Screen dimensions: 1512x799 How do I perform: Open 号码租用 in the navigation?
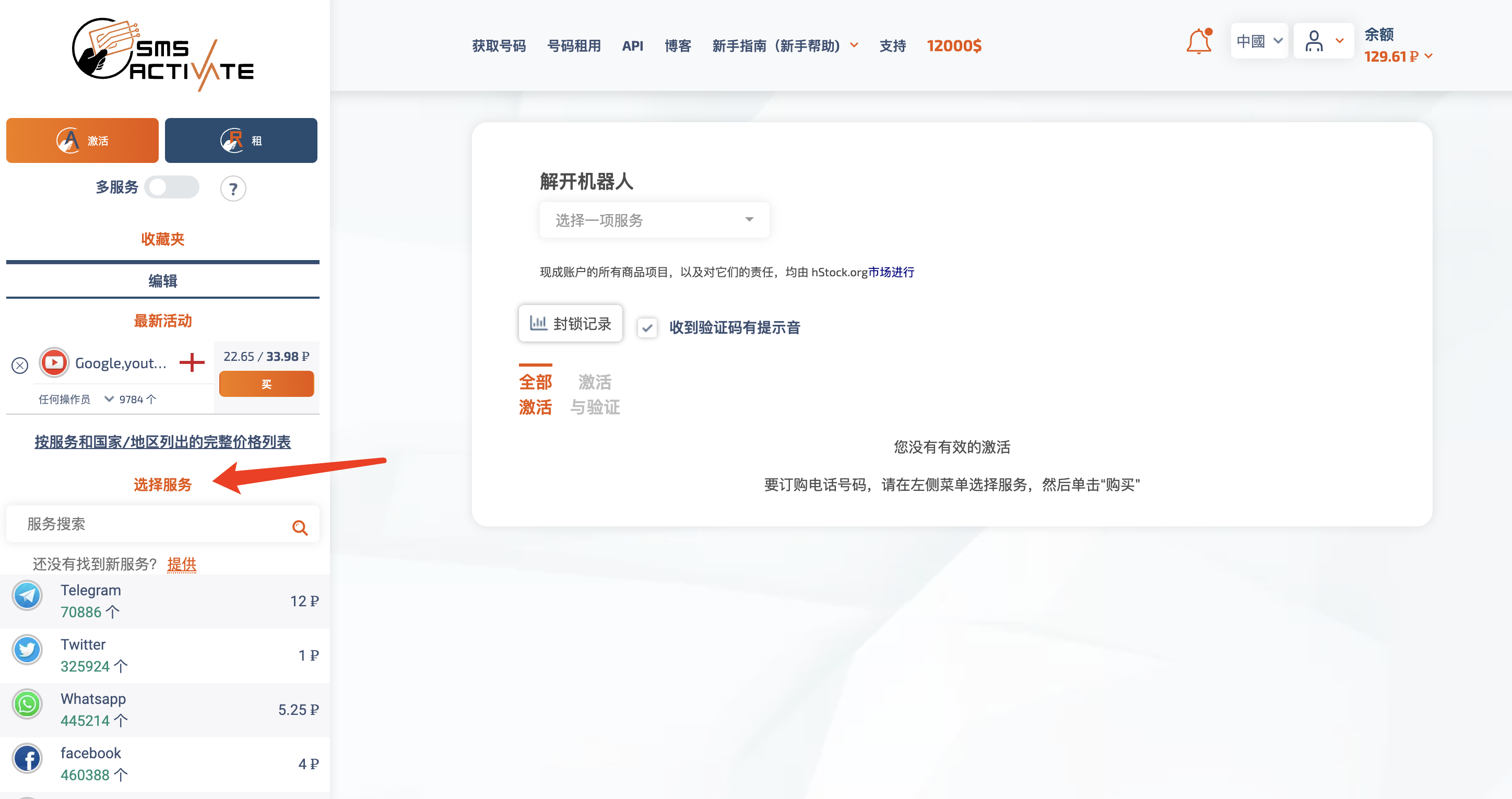[x=573, y=46]
